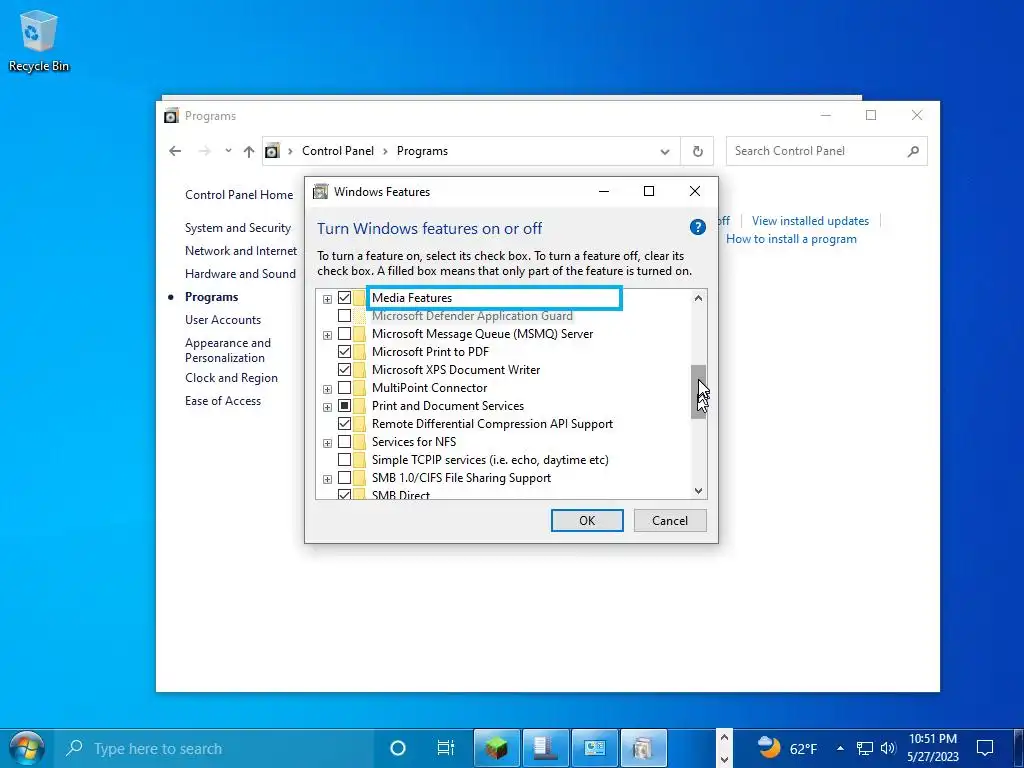1024x768 pixels.
Task: Uncheck Remote Differential Compression API Support
Action: [x=344, y=424]
